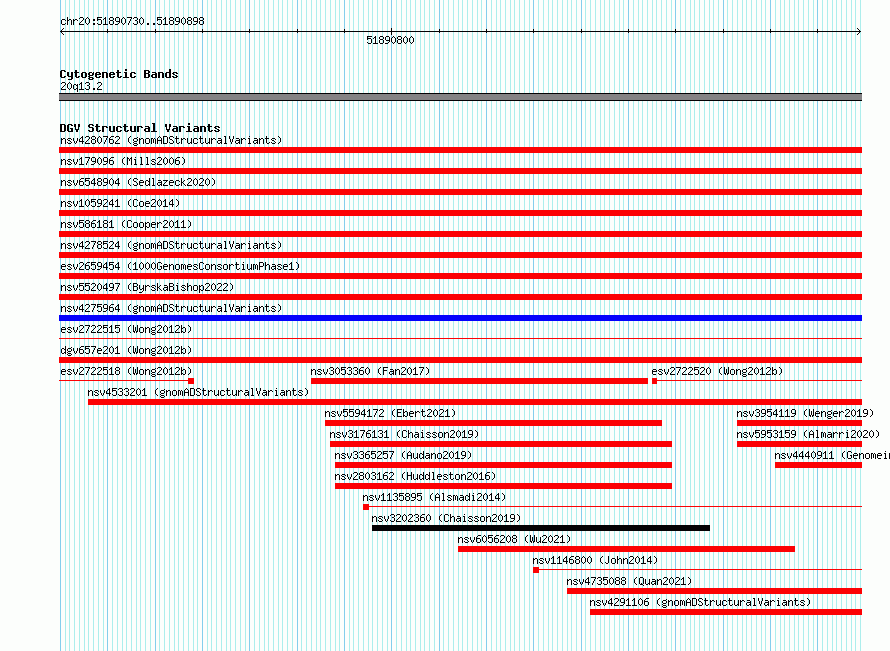This screenshot has height=651, width=890.
Task: Click the blue bar of nsv4275964
Action: 460,318
